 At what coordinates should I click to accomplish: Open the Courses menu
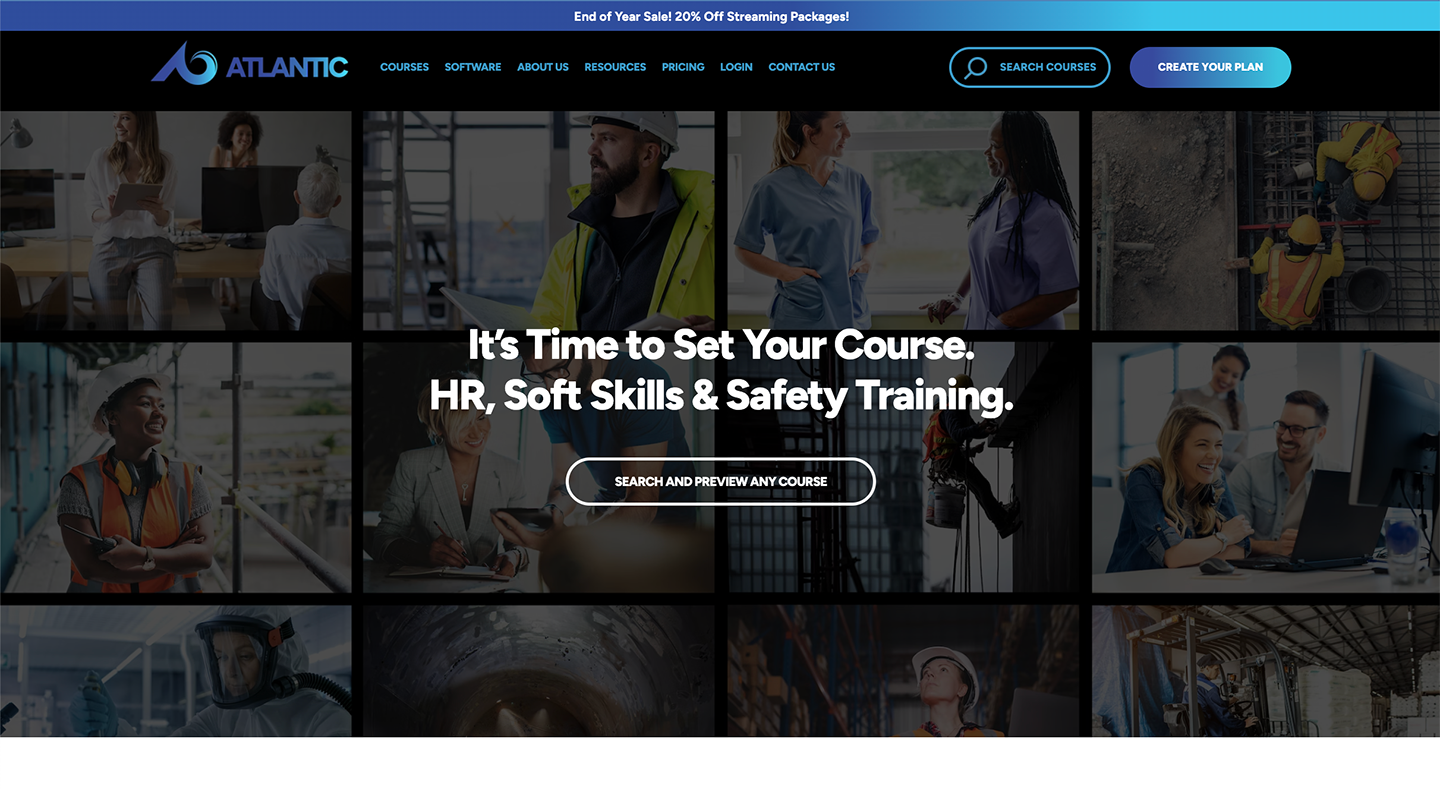(404, 67)
